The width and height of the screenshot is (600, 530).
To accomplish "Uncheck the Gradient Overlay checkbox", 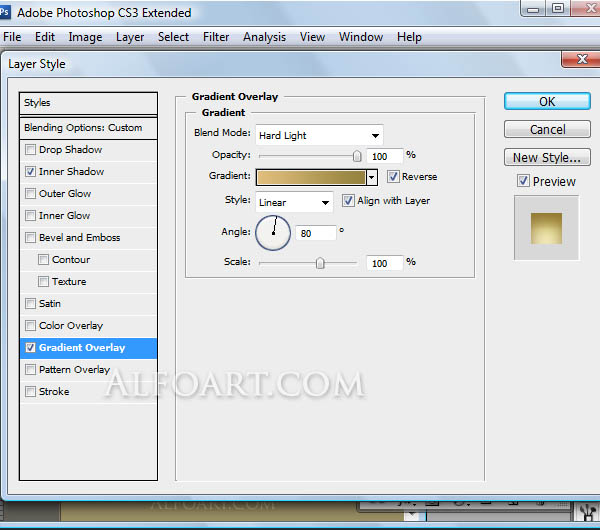I will [x=30, y=347].
